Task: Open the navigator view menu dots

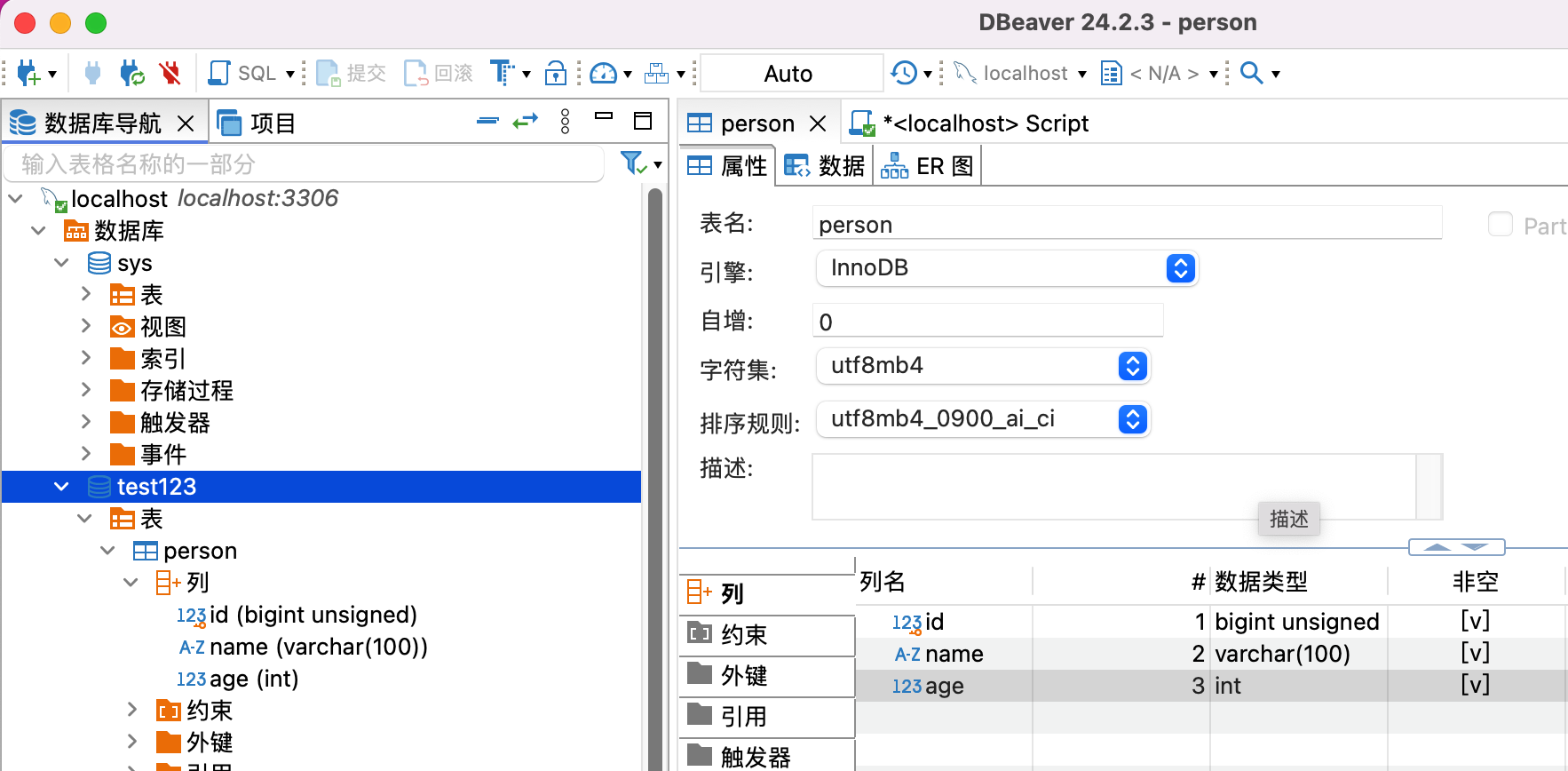Action: pyautogui.click(x=565, y=121)
